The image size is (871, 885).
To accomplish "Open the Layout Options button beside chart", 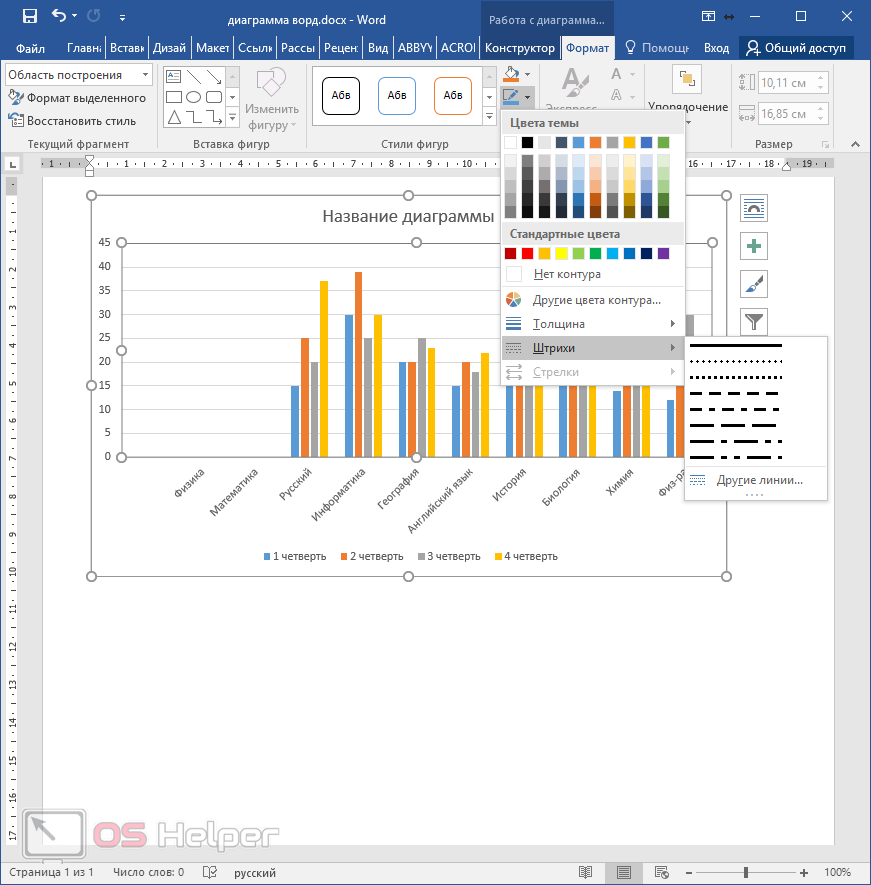I will pos(754,209).
